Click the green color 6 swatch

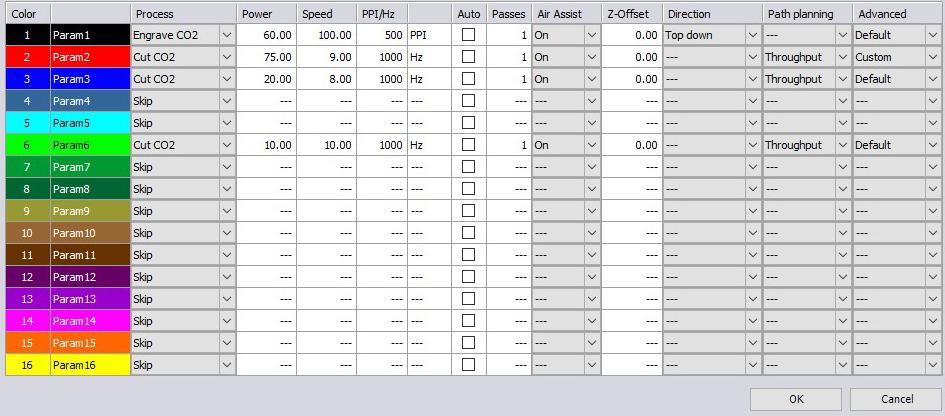(27, 145)
